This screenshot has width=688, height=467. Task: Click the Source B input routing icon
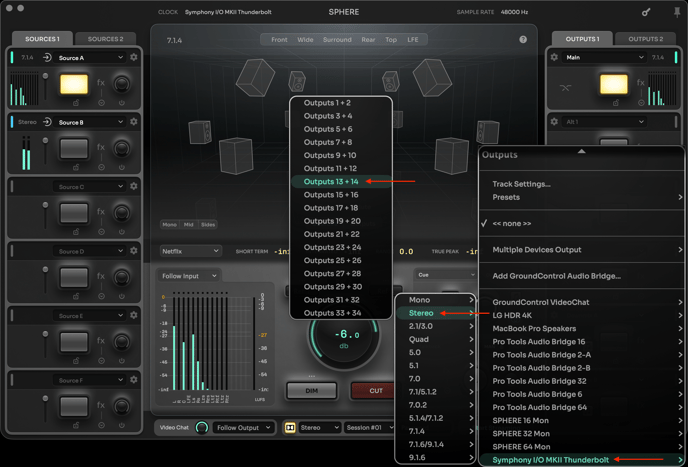[46, 122]
